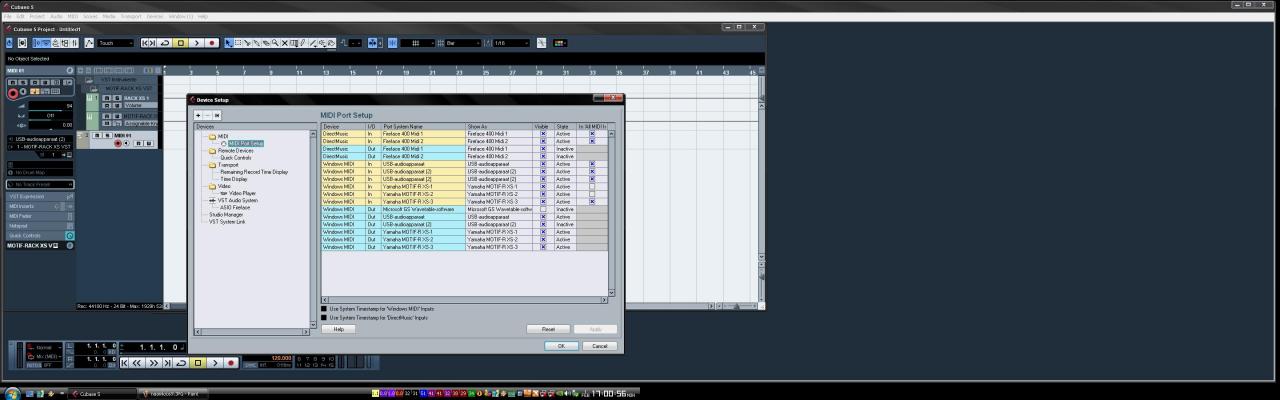Open the color picker icon in toolbar
Image resolution: width=1280 pixels, height=400 pixels.
click(560, 43)
